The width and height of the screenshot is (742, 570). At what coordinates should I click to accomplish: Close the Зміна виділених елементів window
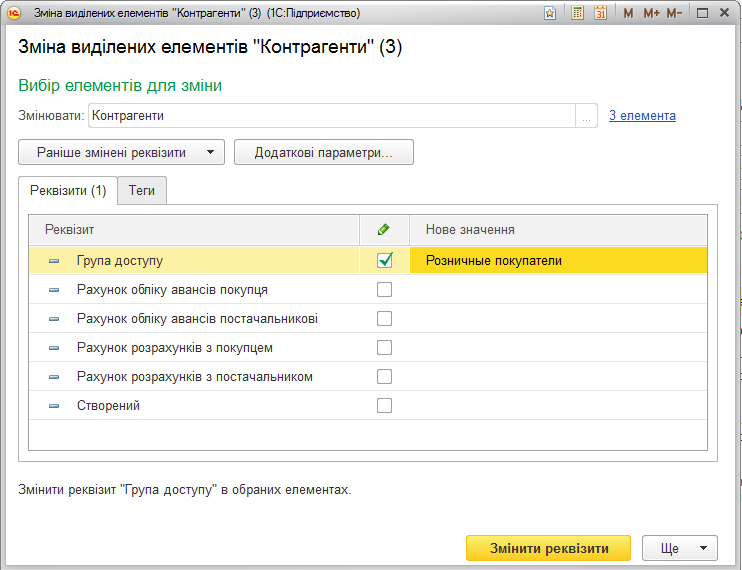[724, 13]
